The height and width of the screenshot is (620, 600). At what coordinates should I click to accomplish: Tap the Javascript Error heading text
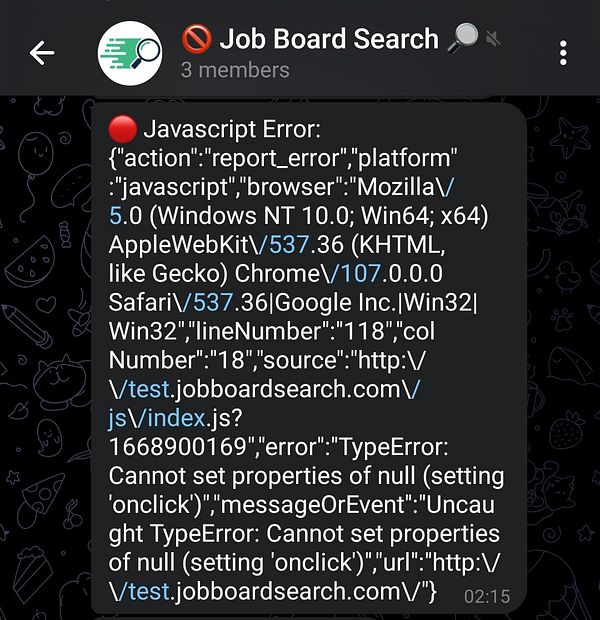pyautogui.click(x=232, y=129)
